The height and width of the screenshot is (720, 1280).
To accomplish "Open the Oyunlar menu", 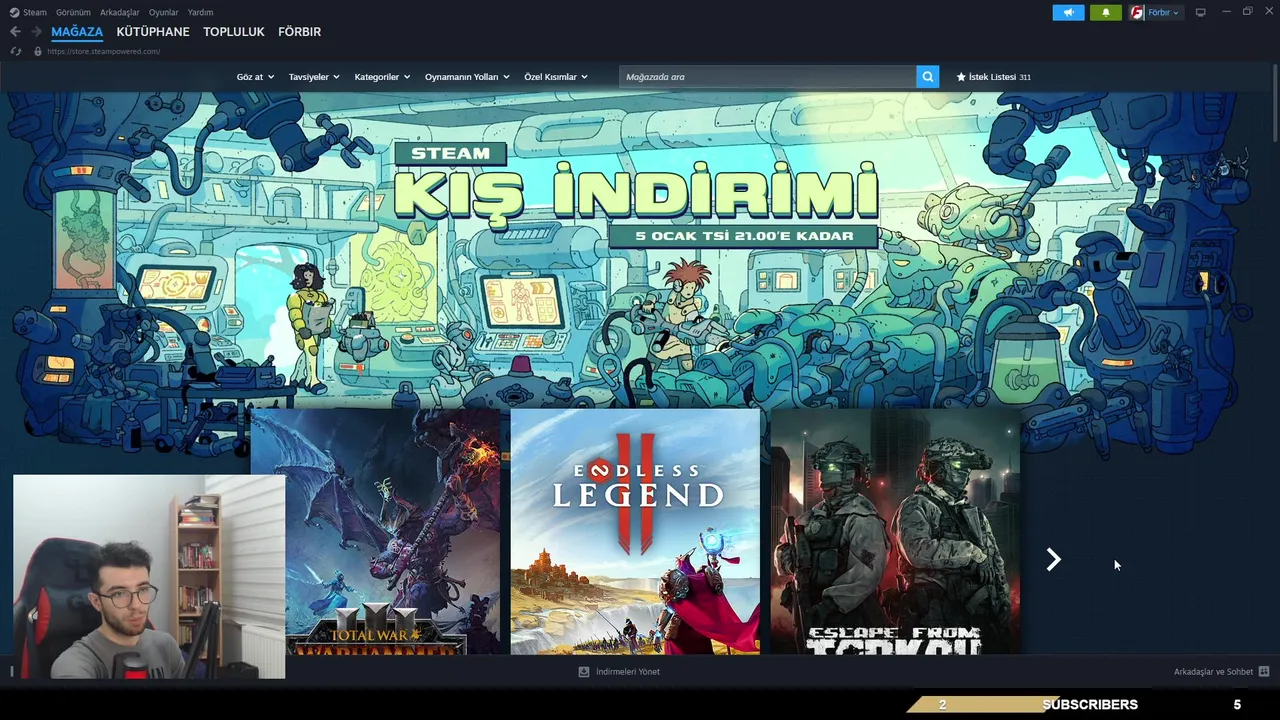I will pyautogui.click(x=163, y=12).
